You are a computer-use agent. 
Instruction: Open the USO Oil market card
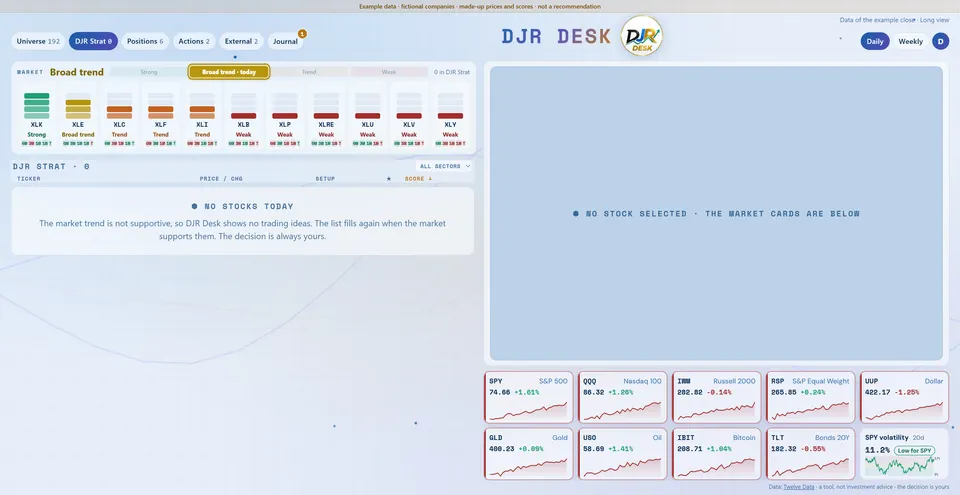(x=623, y=454)
